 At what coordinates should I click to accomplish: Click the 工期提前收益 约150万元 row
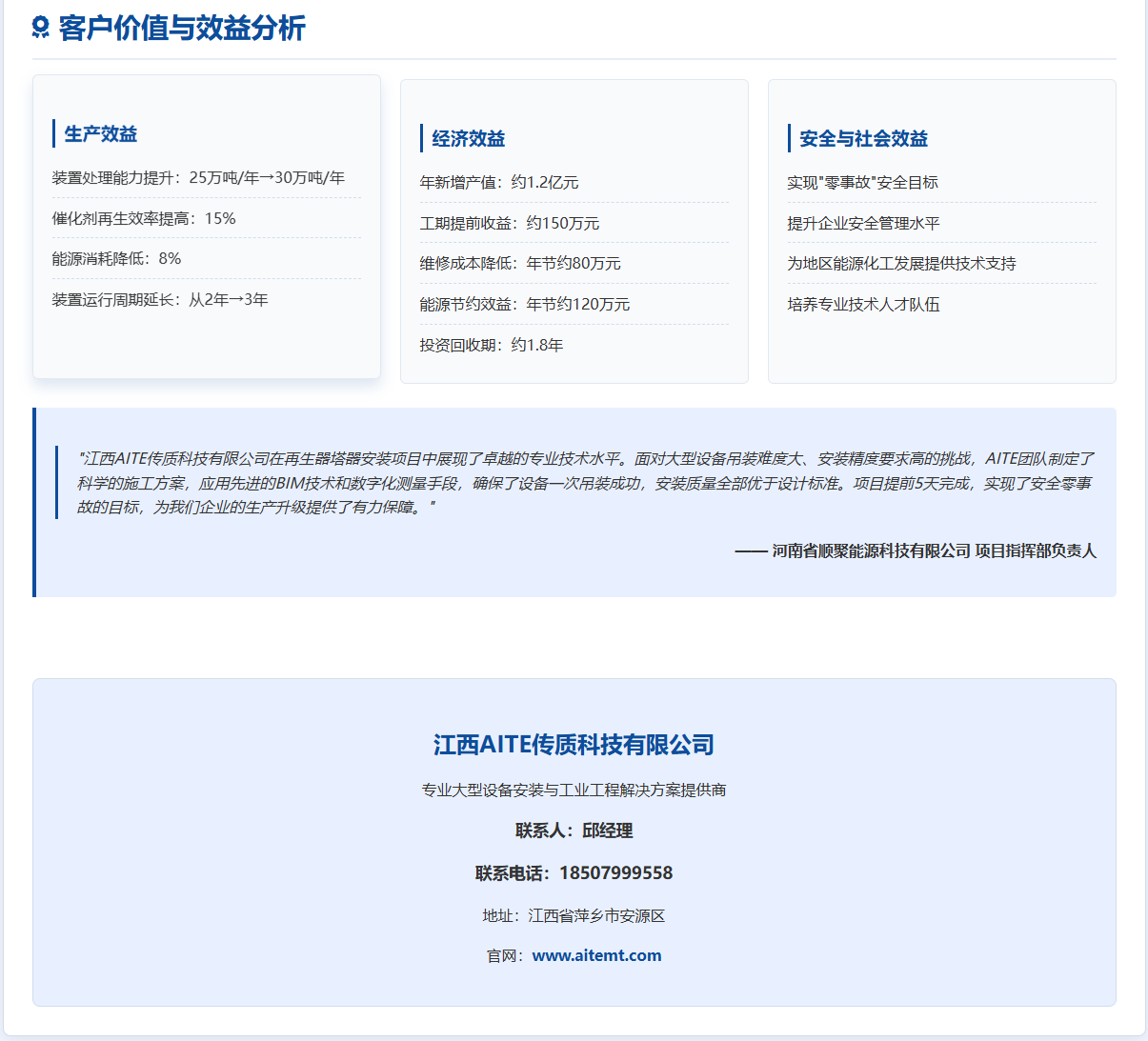pyautogui.click(x=510, y=224)
